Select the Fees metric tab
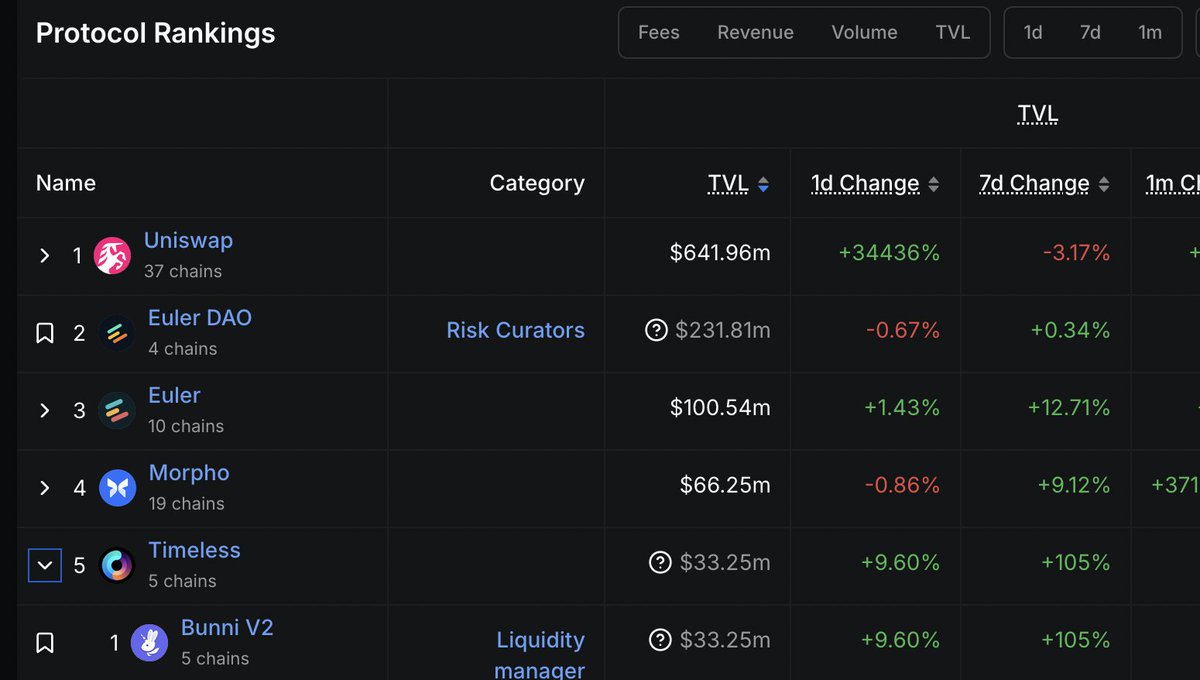This screenshot has width=1200, height=680. (659, 32)
